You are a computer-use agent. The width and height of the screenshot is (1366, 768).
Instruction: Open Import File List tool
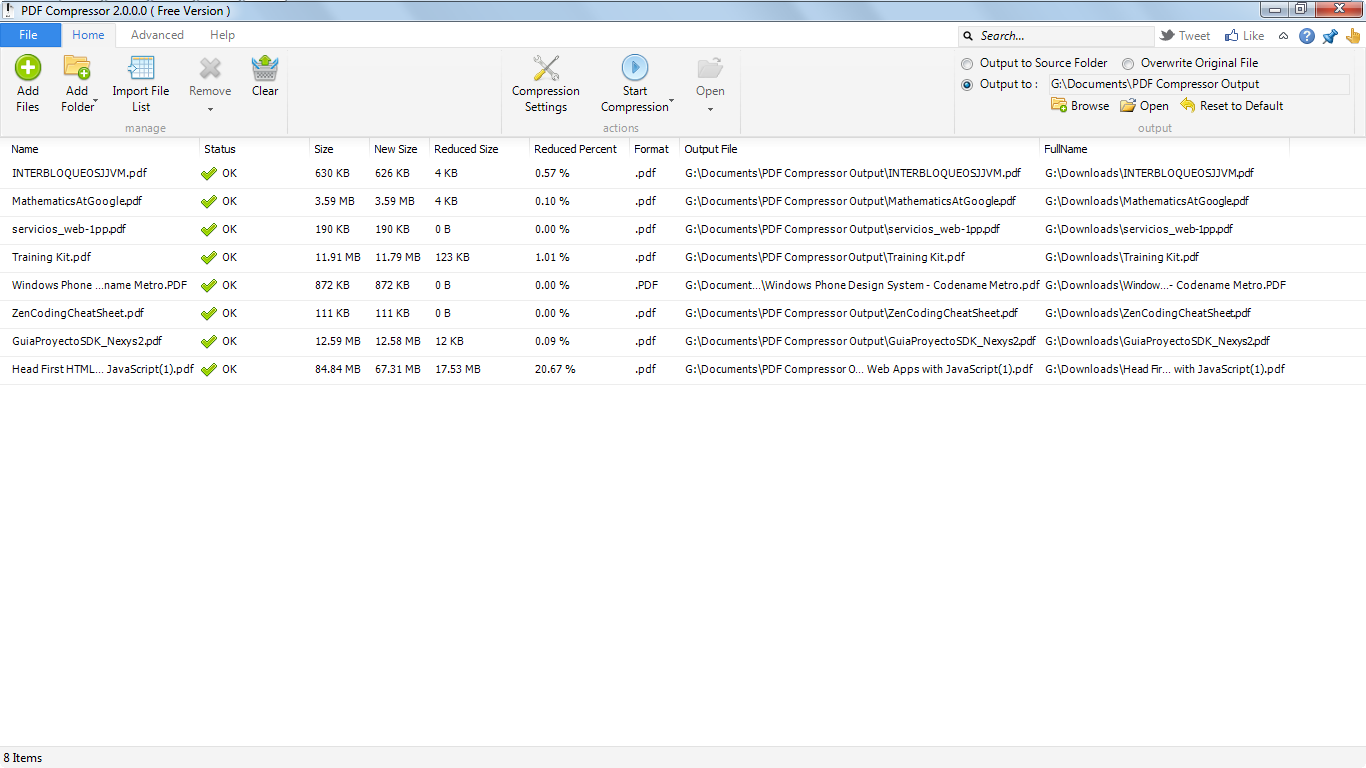(x=141, y=68)
